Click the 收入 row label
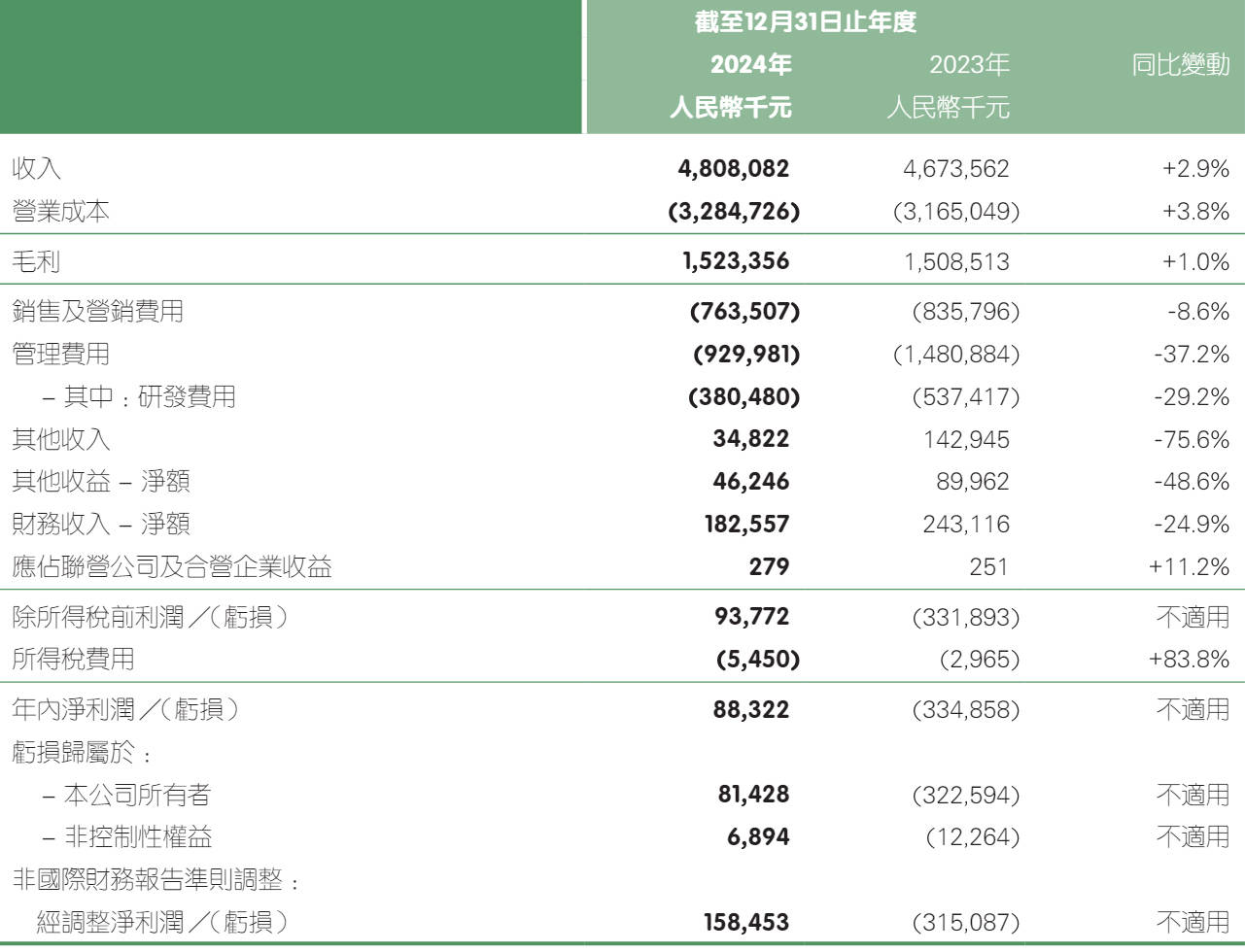The height and width of the screenshot is (952, 1245). pos(37,168)
